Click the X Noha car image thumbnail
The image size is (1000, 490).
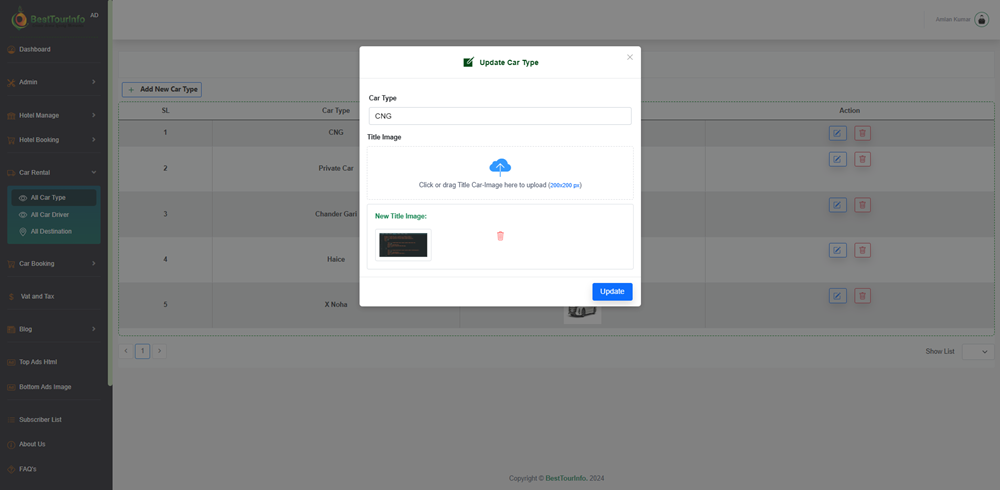pos(582,314)
